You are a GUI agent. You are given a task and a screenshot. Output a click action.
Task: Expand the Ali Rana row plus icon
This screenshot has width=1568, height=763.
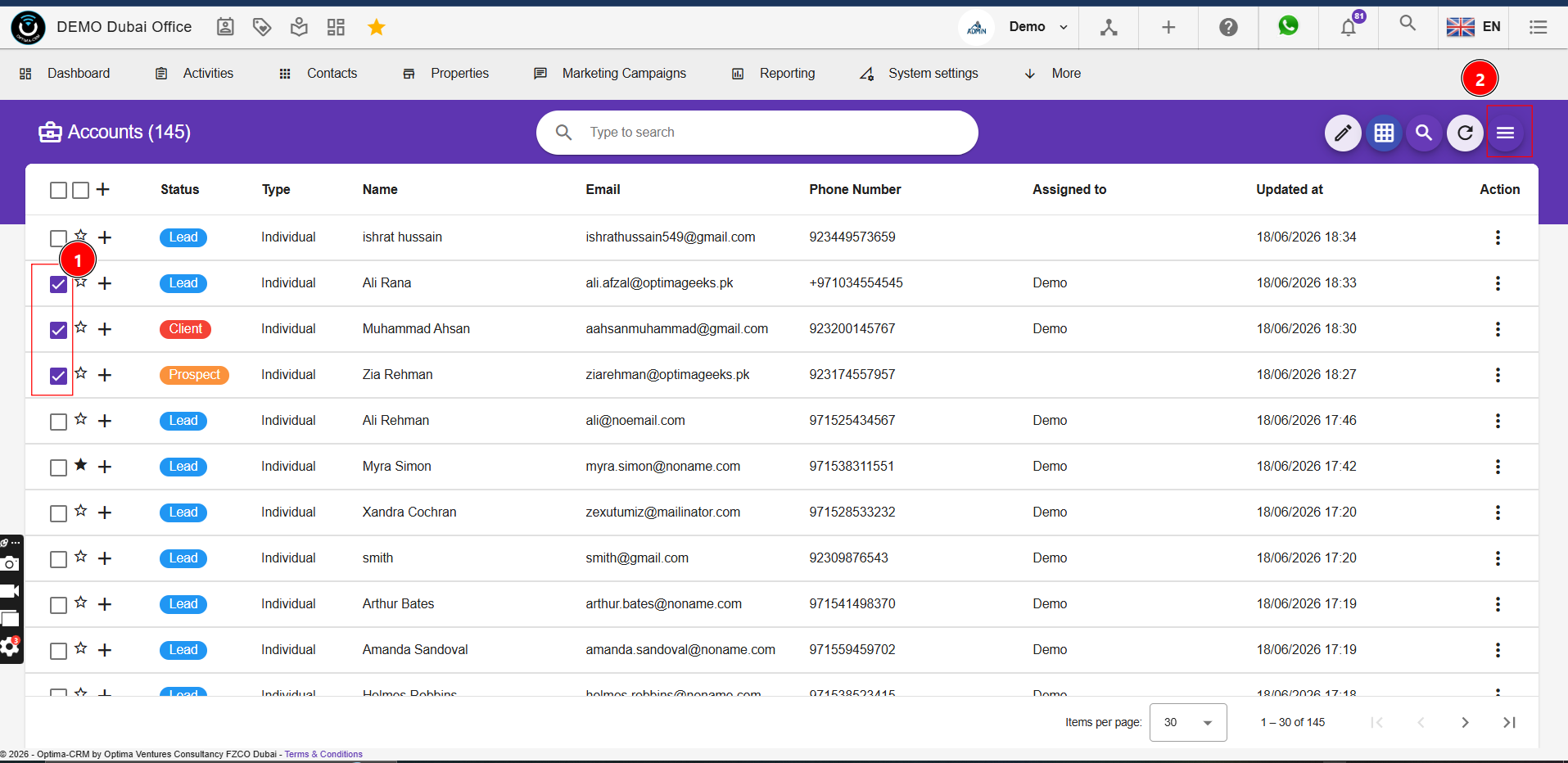[x=105, y=283]
